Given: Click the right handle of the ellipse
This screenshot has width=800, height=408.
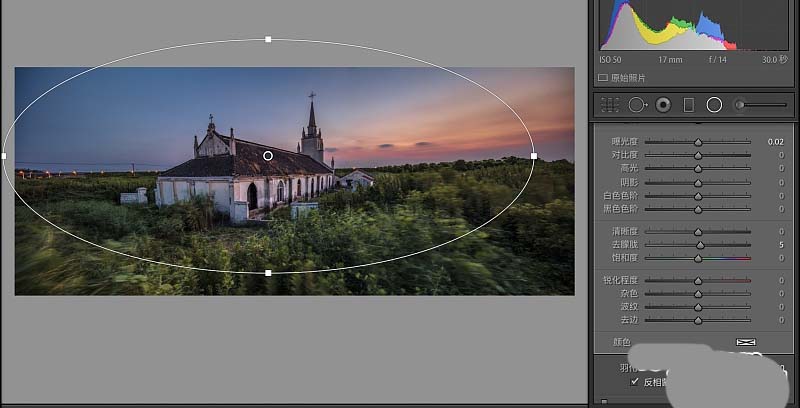Looking at the screenshot, I should [x=534, y=156].
